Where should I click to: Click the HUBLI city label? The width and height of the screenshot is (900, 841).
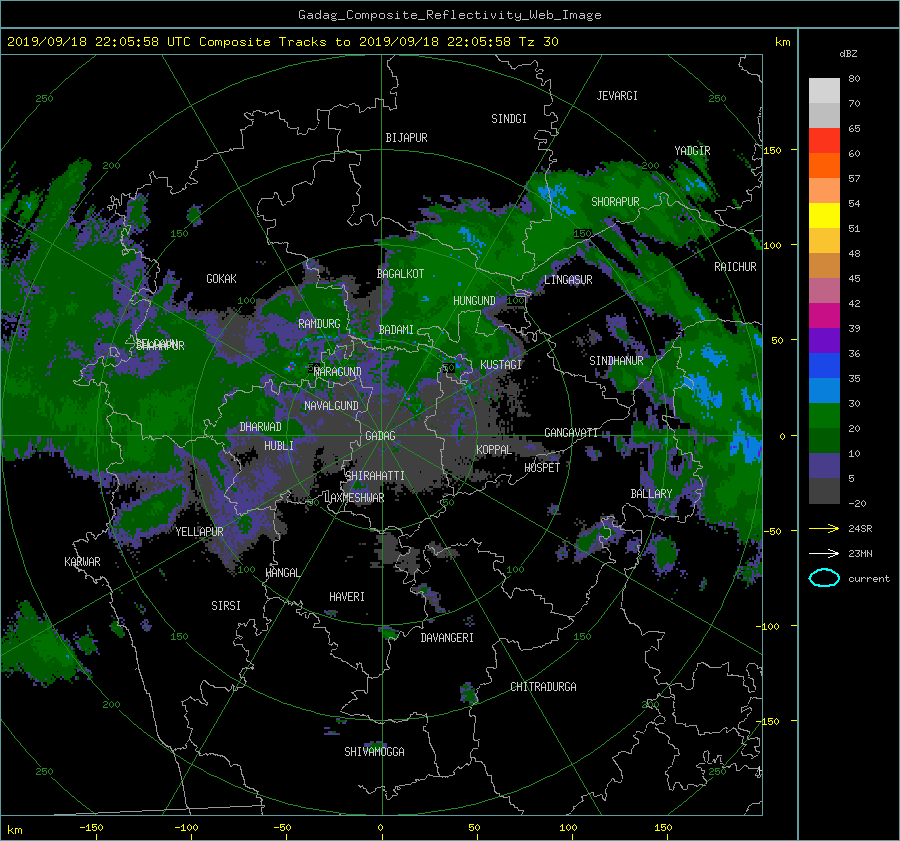click(x=279, y=446)
